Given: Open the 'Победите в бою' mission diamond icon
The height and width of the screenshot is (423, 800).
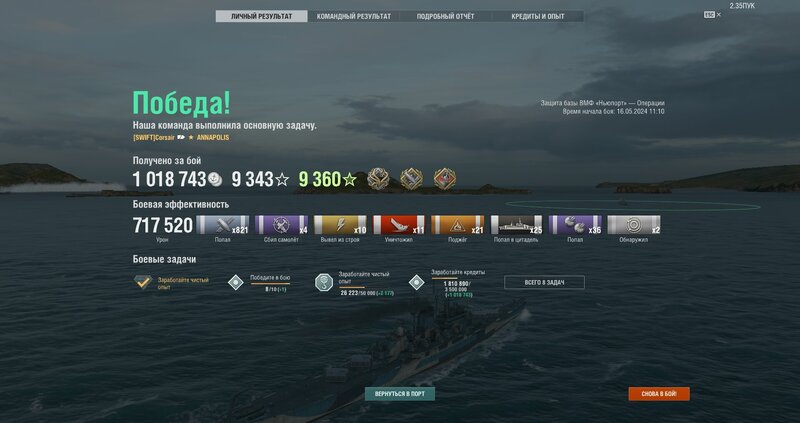Looking at the screenshot, I should (236, 282).
